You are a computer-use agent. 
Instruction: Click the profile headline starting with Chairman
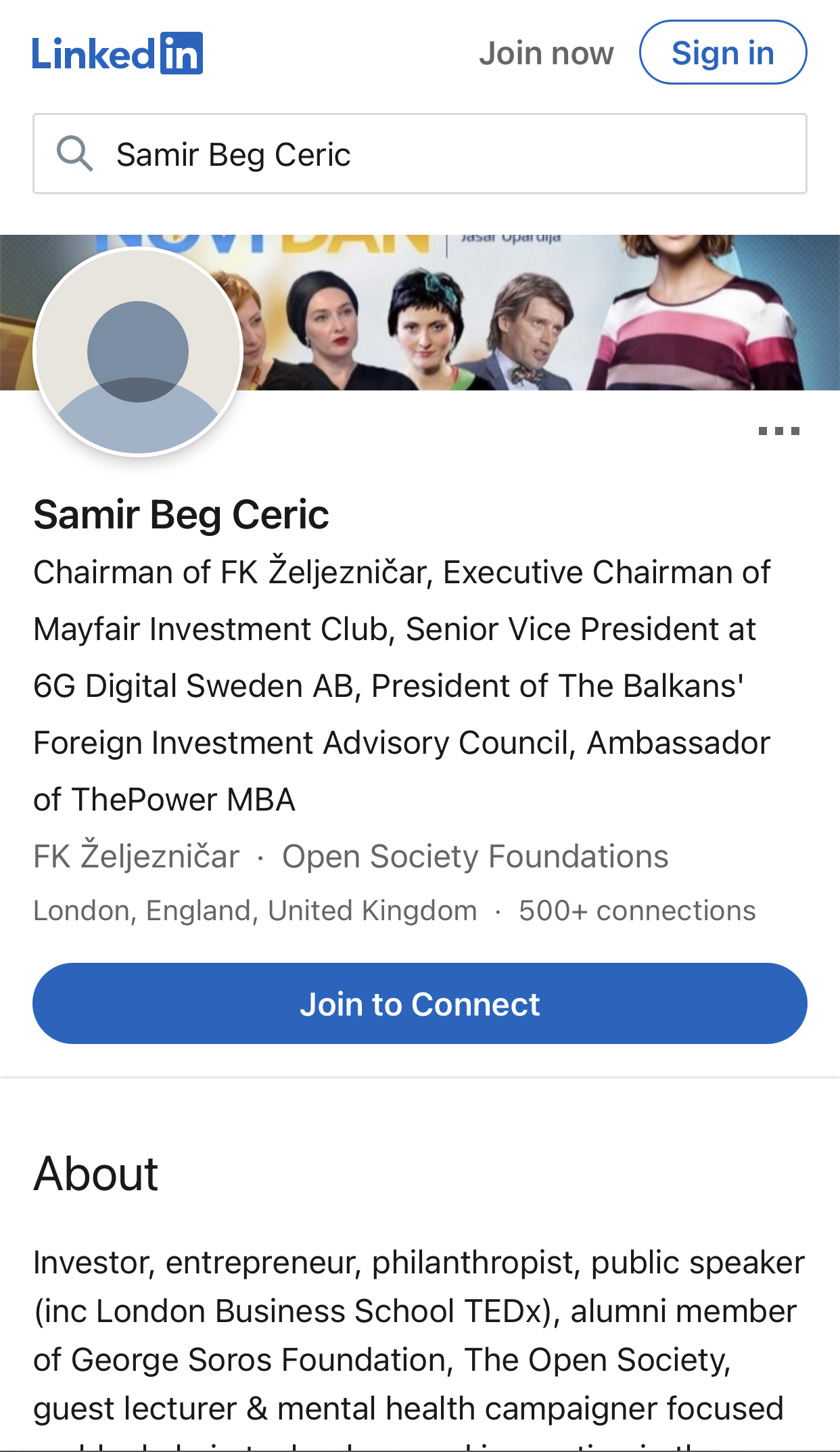[x=402, y=685]
